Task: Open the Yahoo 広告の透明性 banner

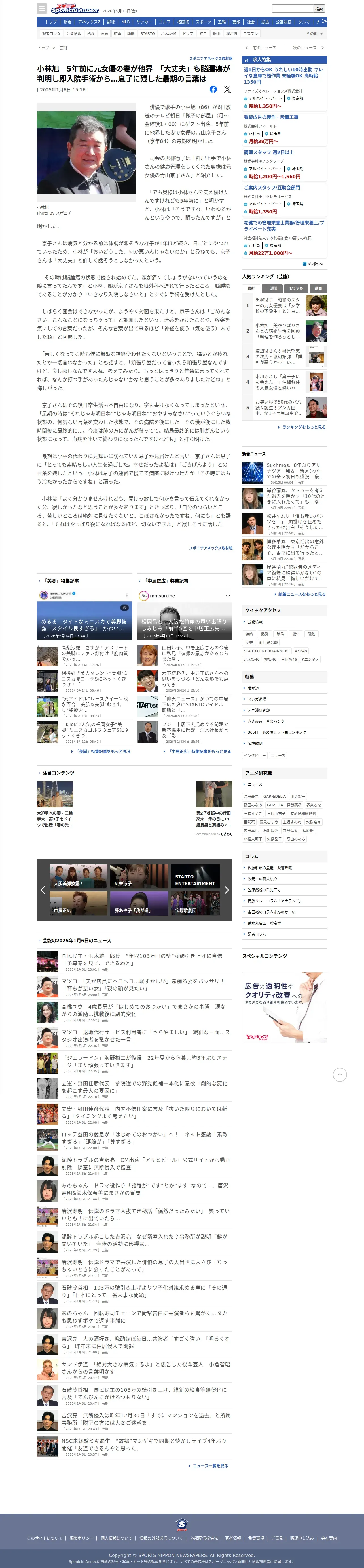Action: pyautogui.click(x=284, y=1008)
